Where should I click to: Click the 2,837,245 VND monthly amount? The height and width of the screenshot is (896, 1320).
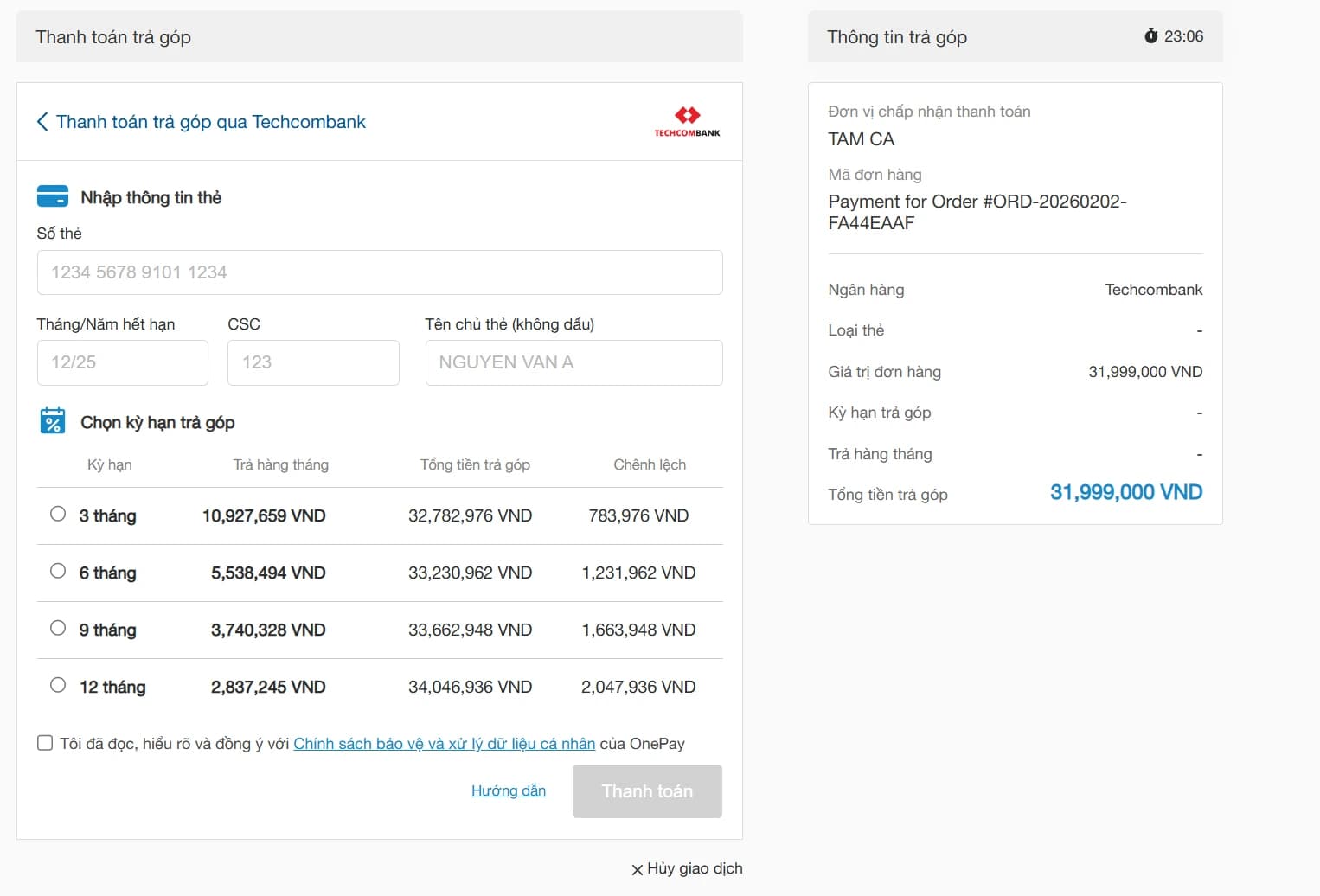click(x=268, y=687)
